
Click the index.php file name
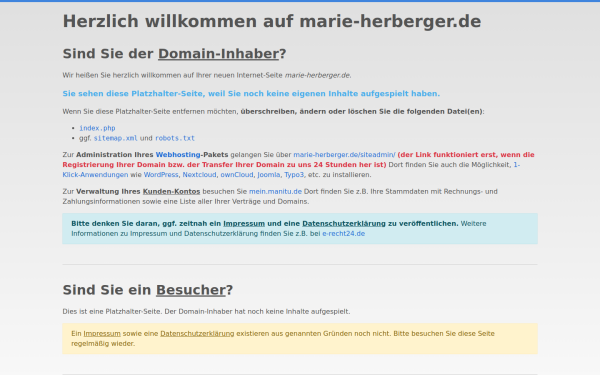[x=97, y=128]
